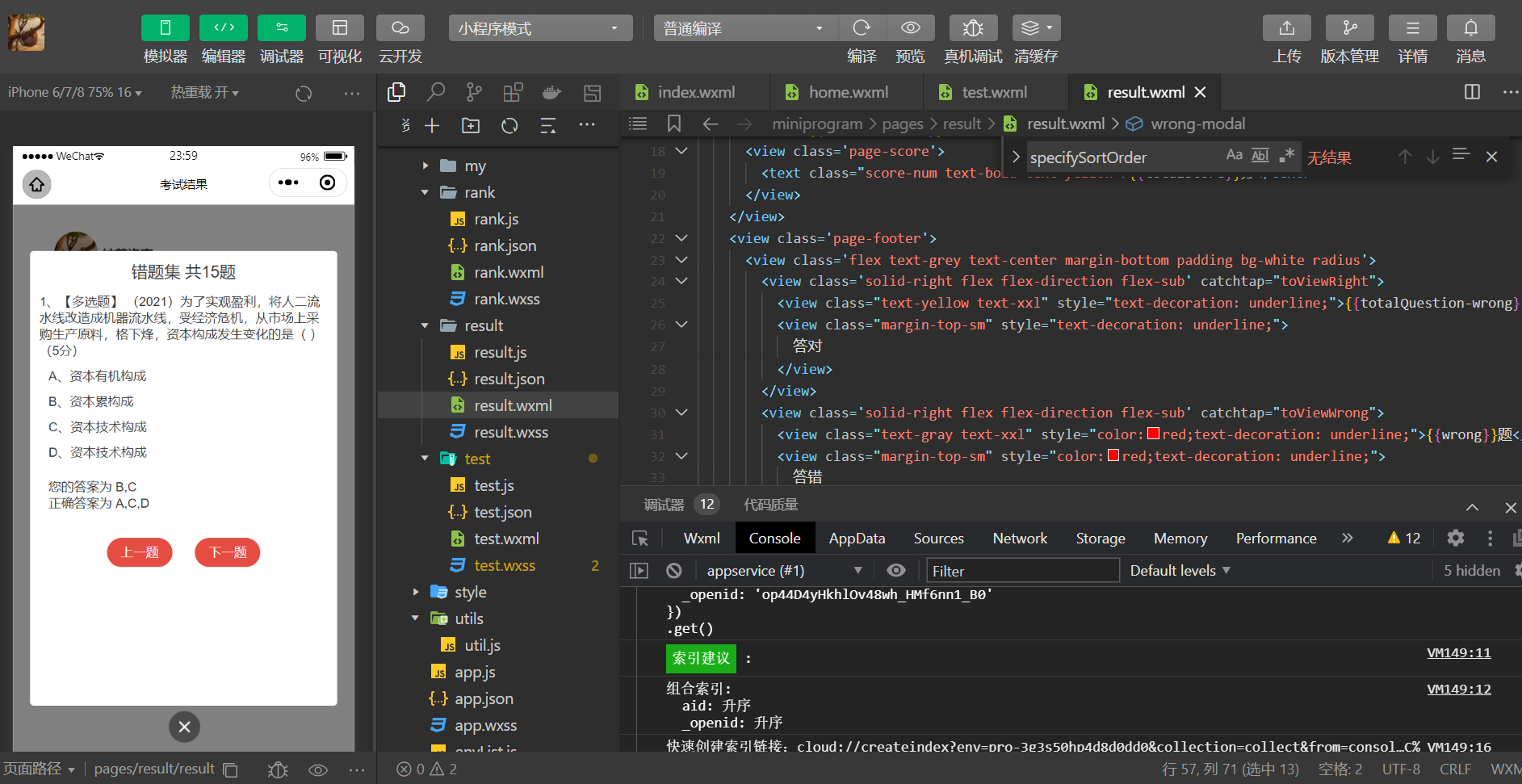Clear console with the block icon
The width and height of the screenshot is (1522, 784).
pos(674,571)
